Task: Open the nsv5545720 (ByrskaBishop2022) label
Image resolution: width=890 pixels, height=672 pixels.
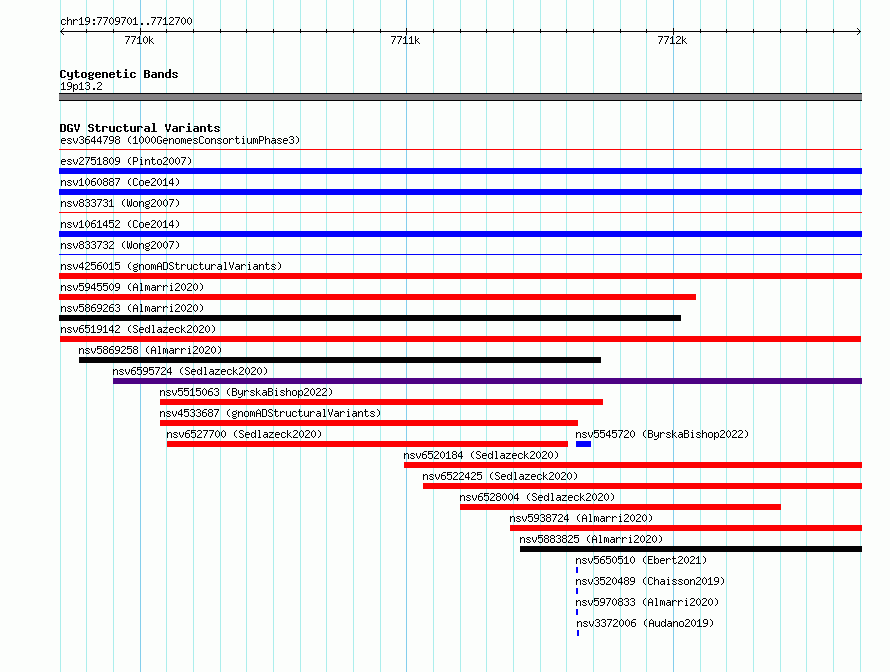Action: pos(662,434)
